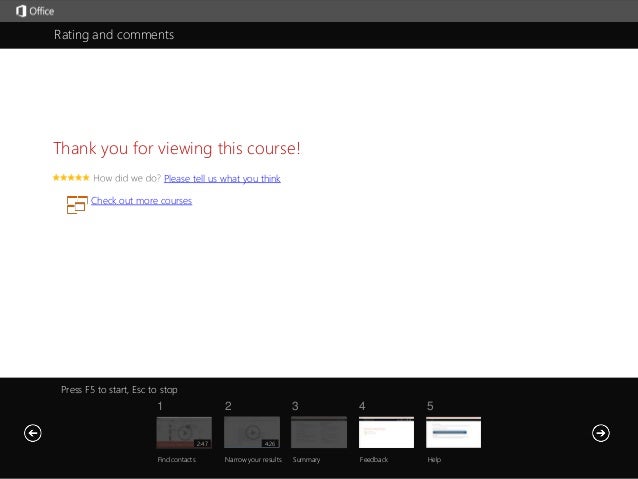Click the 'Feedback' label
638x479 pixels.
click(374, 459)
